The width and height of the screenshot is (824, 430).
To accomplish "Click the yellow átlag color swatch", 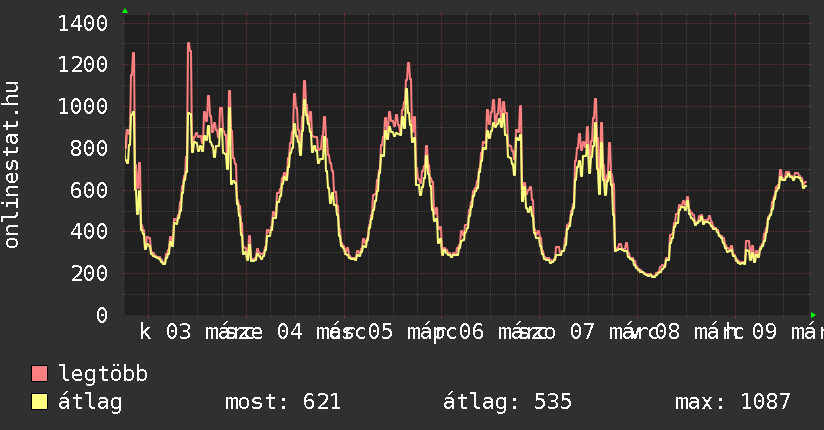I will coord(40,402).
